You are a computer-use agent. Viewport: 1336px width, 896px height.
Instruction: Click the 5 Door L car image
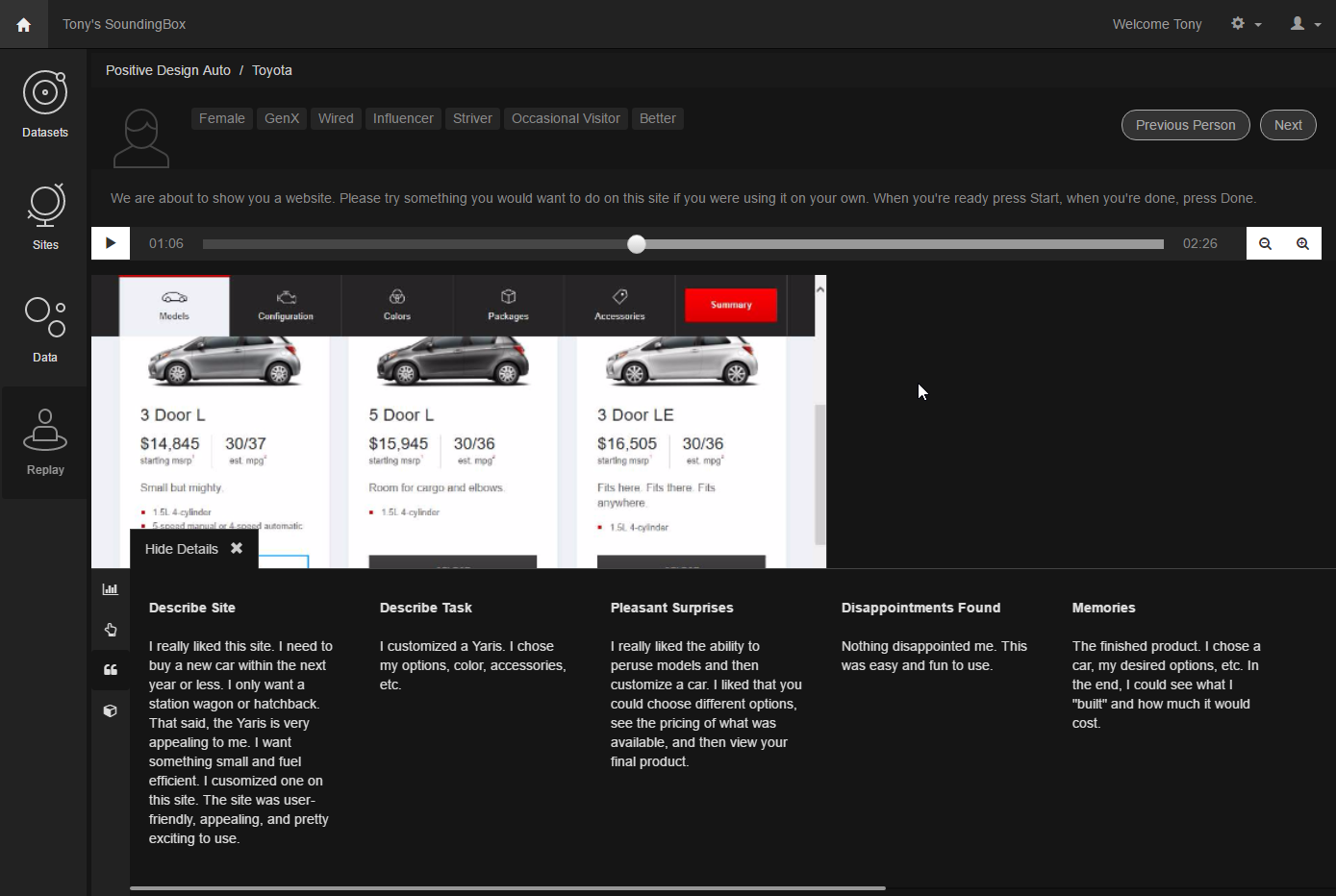point(452,361)
